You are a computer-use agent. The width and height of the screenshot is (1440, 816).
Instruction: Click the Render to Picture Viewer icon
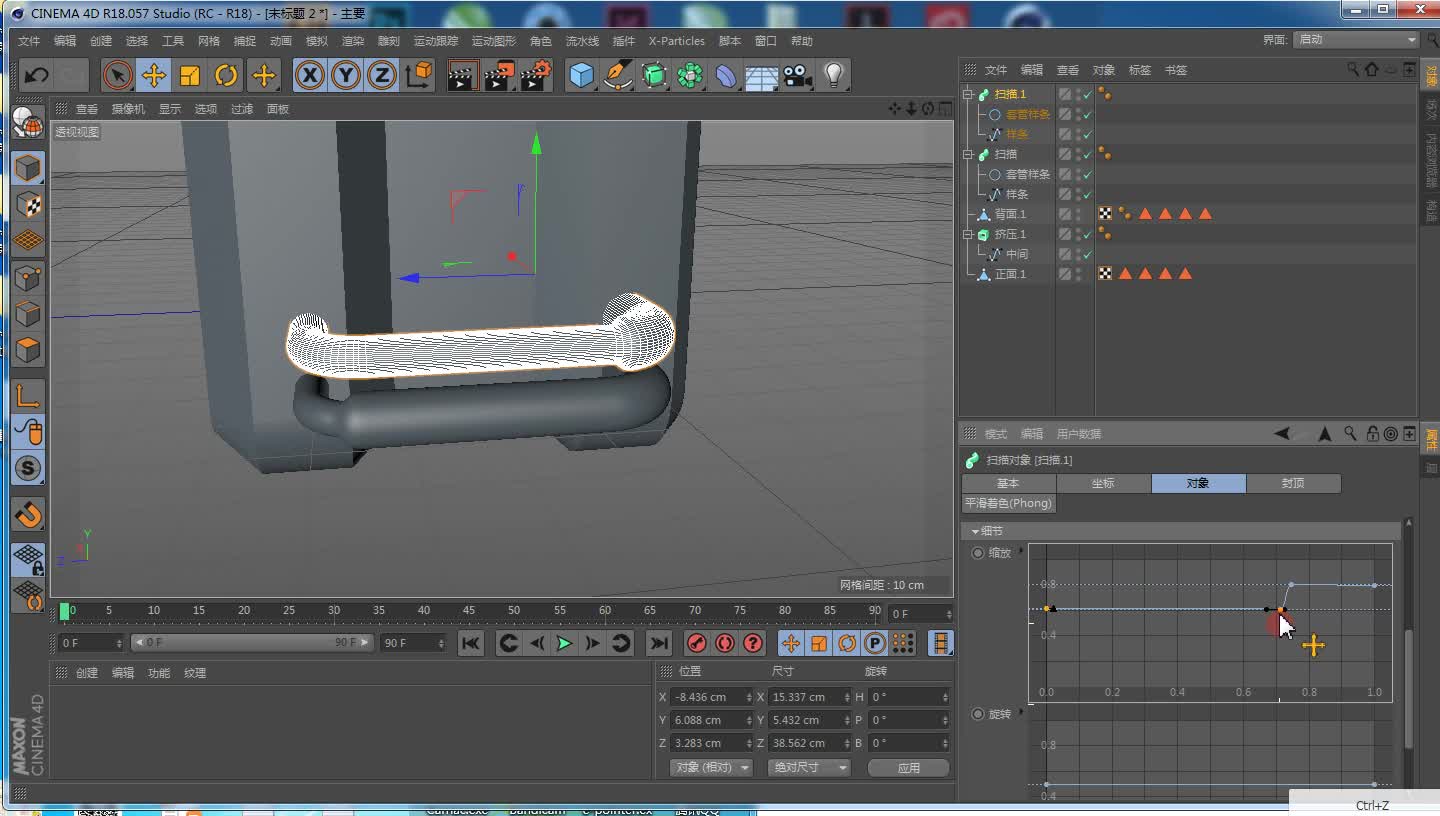(498, 75)
